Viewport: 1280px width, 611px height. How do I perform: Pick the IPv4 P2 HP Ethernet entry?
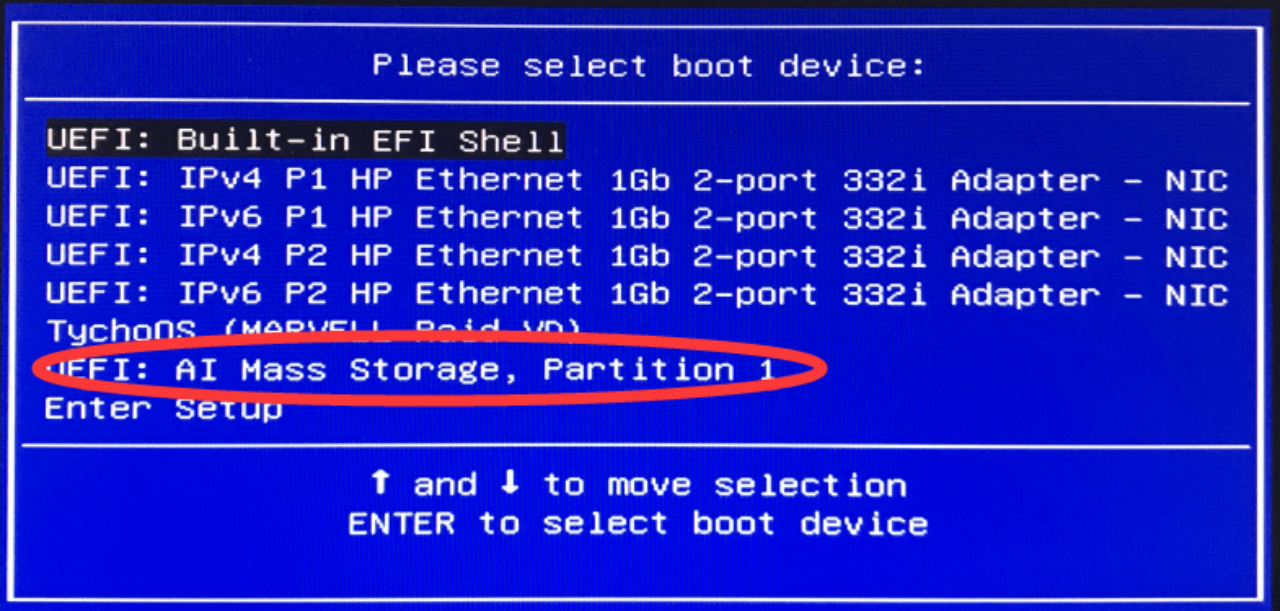636,256
